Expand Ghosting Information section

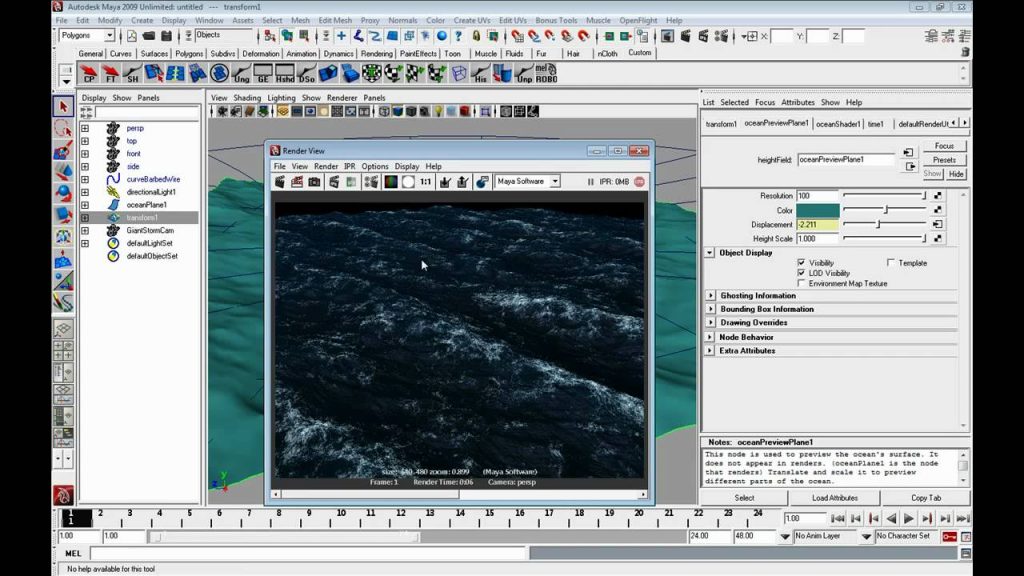[711, 296]
